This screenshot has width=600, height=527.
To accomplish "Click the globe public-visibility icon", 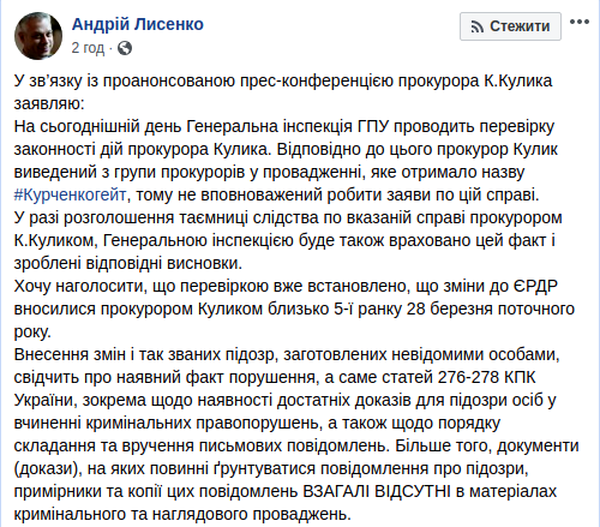I will click(123, 47).
